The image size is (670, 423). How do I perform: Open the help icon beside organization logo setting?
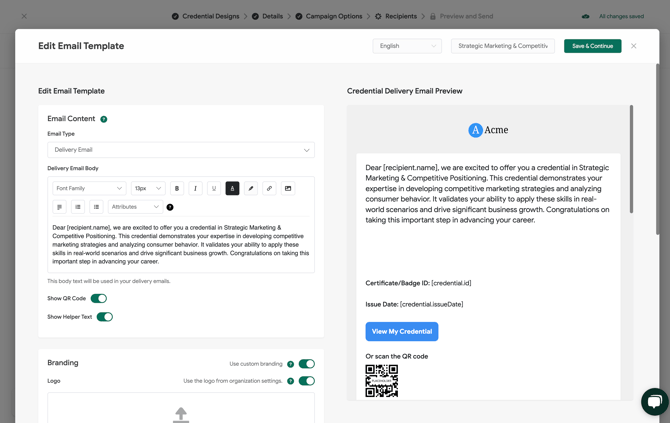[291, 381]
